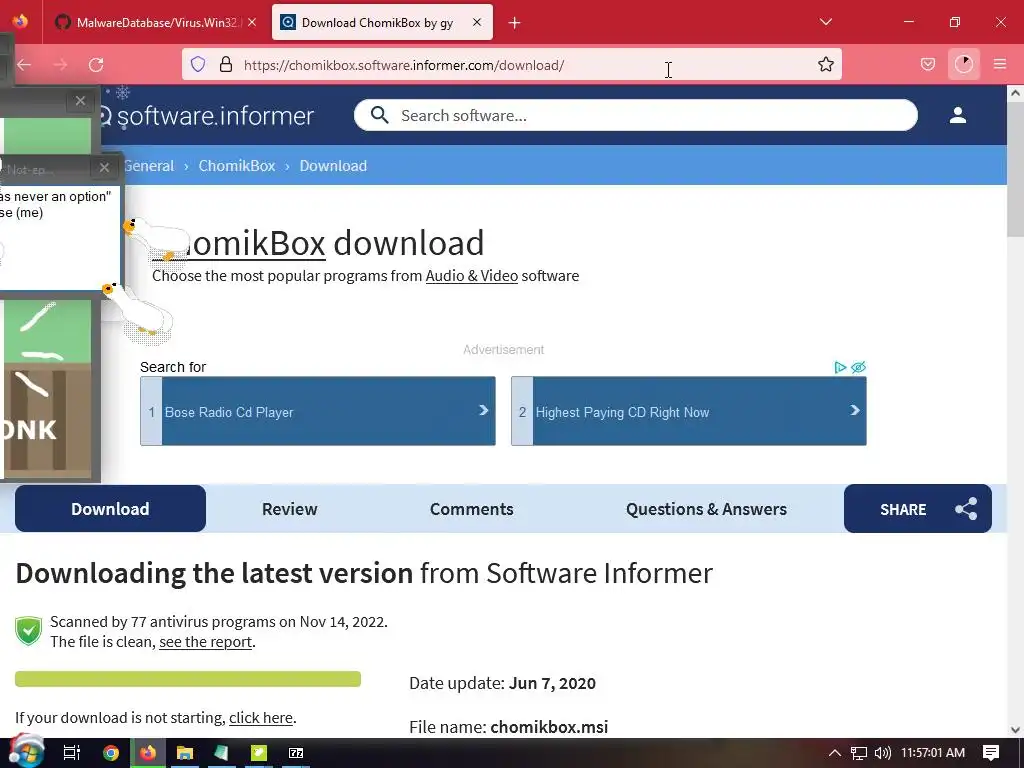Open the 7-Zip taskbar icon
This screenshot has height=768, width=1024.
296,753
